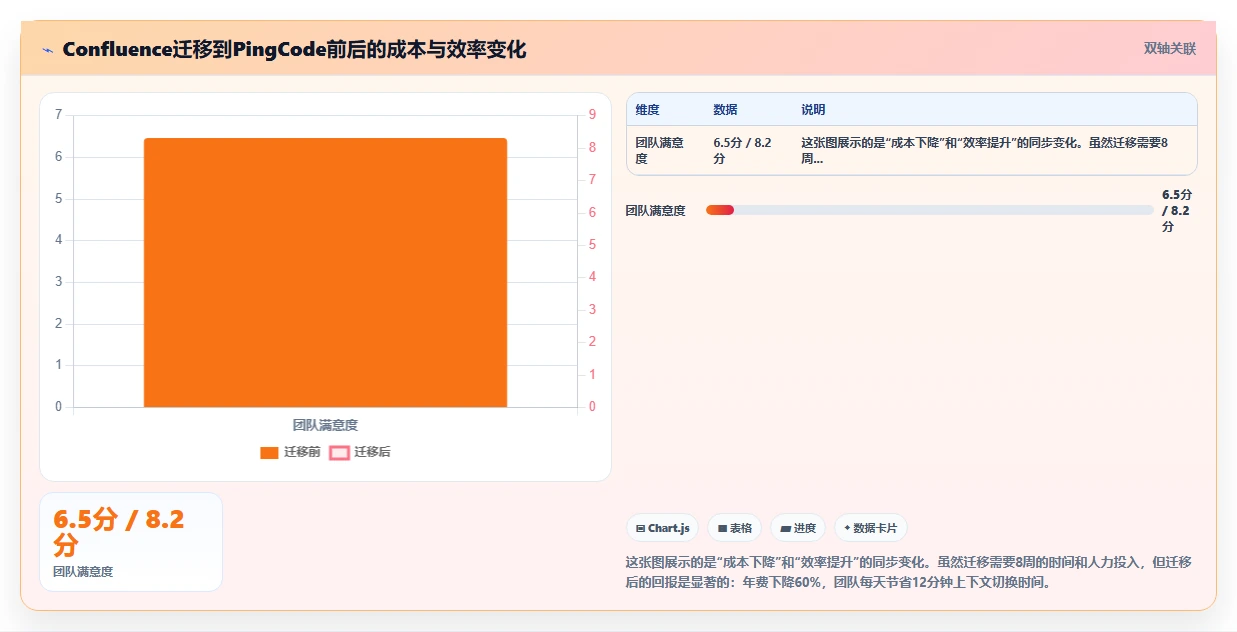Select the 进度 tag chip
Image resolution: width=1237 pixels, height=632 pixels.
pos(797,528)
